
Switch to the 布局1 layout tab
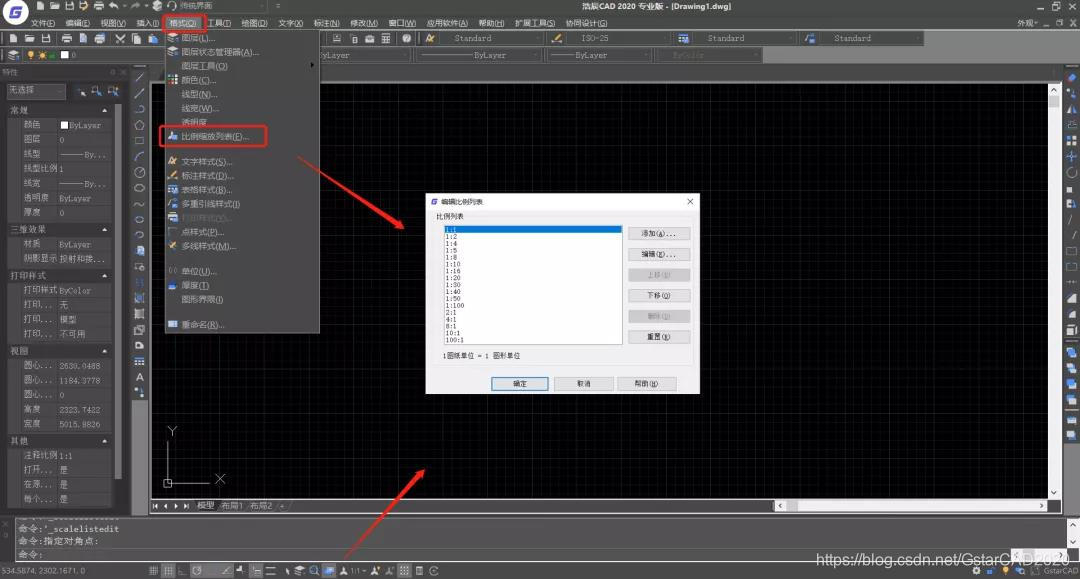[231, 506]
